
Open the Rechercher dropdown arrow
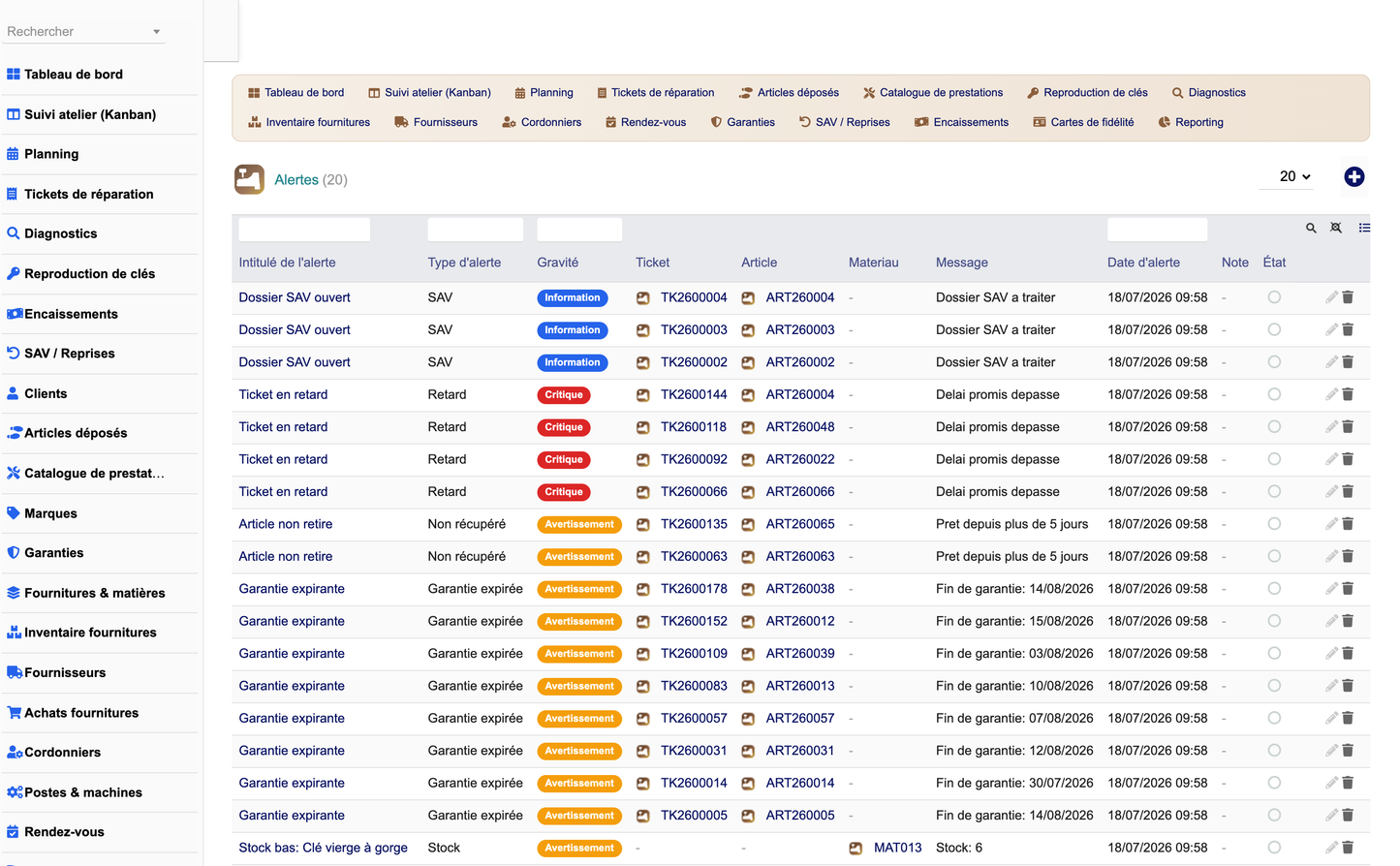click(156, 32)
